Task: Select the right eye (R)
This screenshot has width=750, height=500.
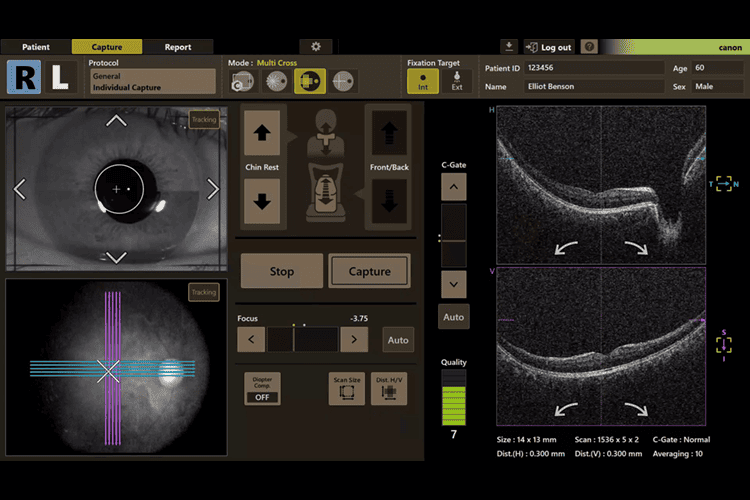Action: click(x=24, y=77)
